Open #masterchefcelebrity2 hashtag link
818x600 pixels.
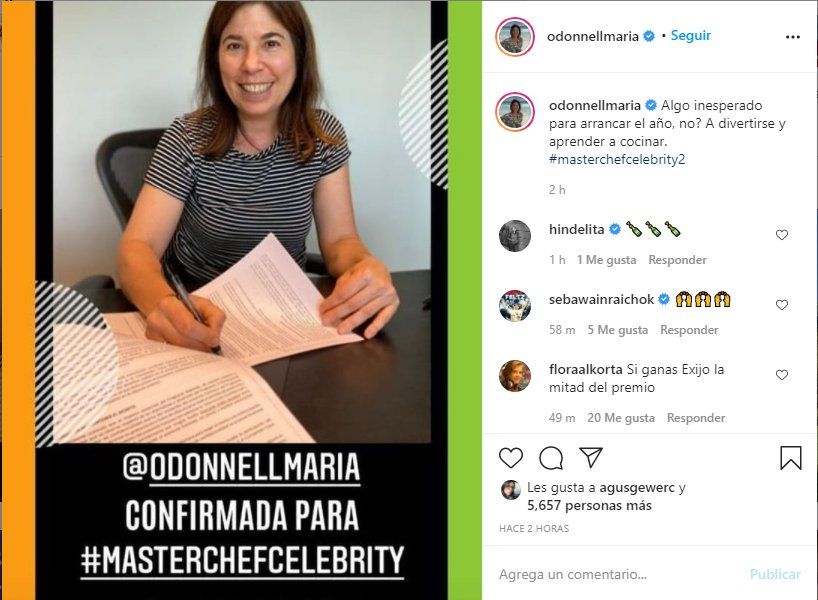[x=617, y=159]
